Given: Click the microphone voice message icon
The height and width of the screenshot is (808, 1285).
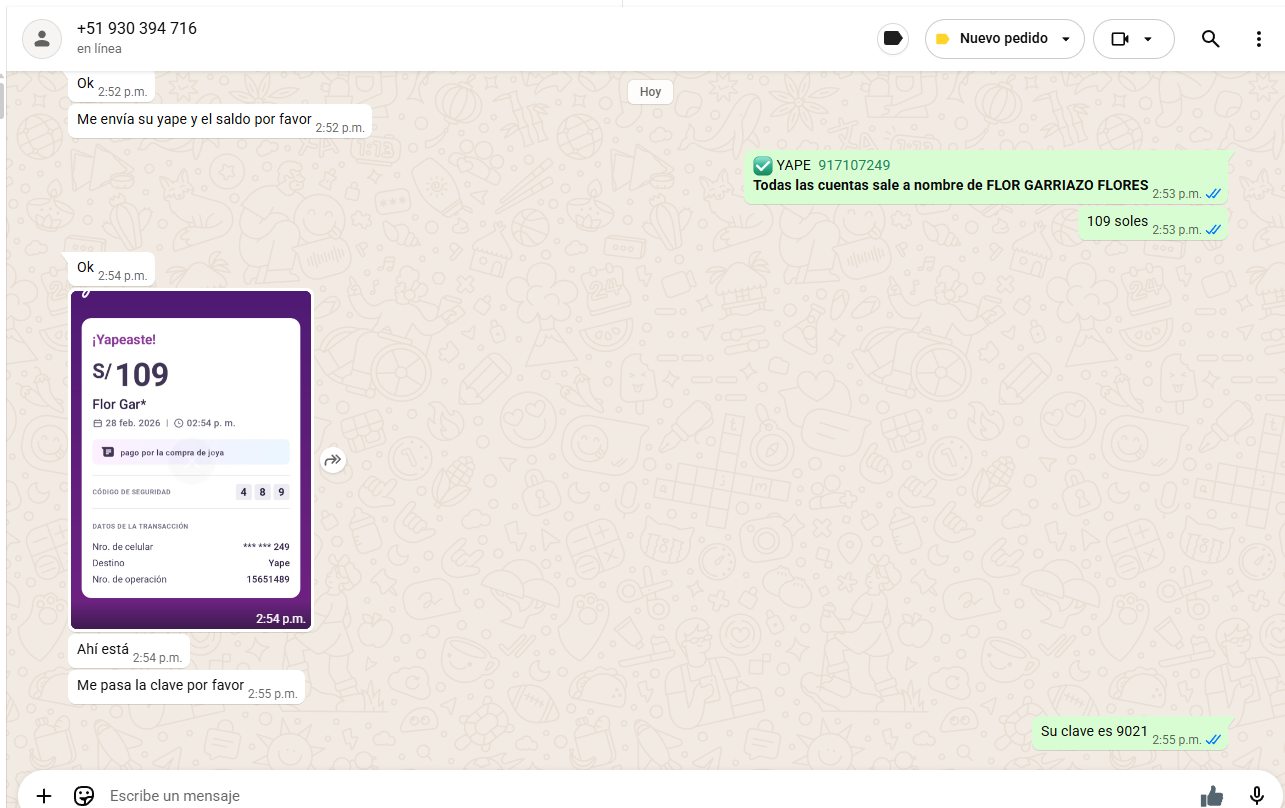Looking at the screenshot, I should tap(1257, 796).
